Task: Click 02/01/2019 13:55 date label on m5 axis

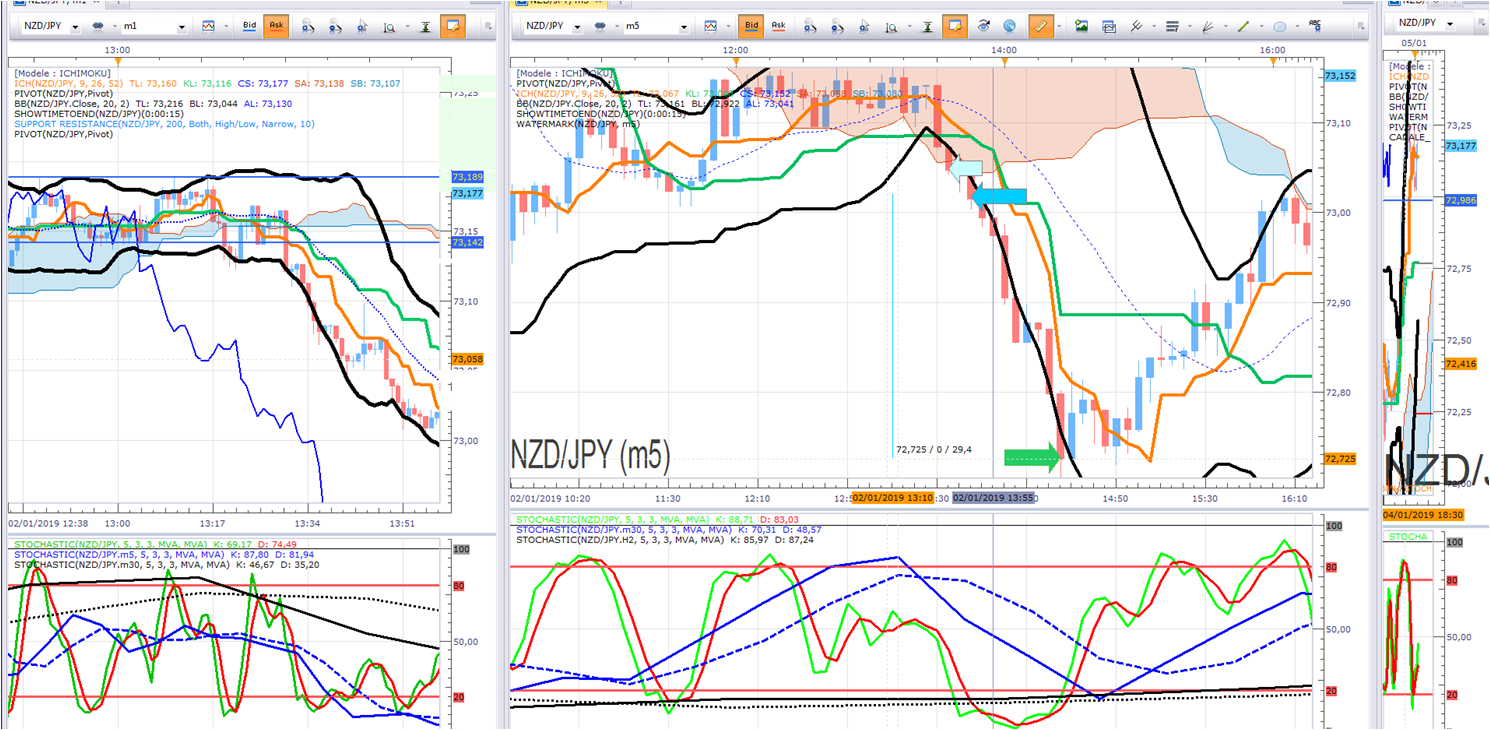Action: pyautogui.click(x=993, y=497)
